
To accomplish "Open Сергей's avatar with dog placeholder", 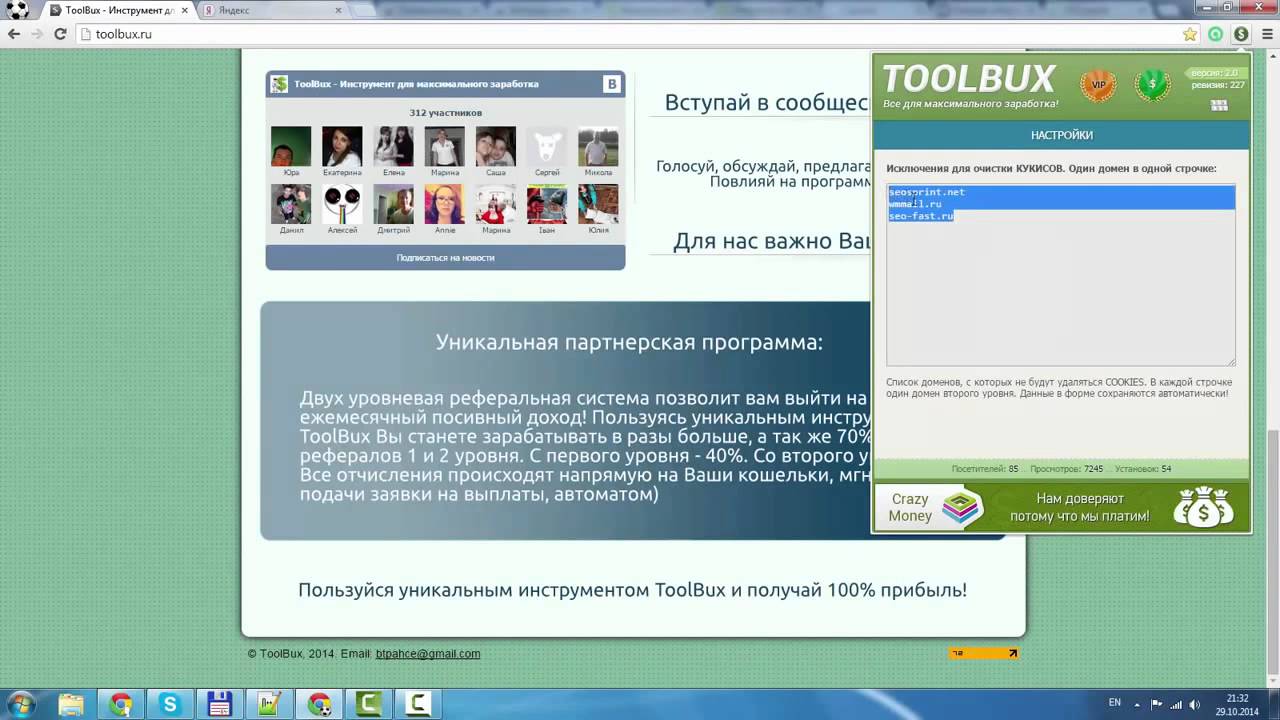I will [547, 146].
